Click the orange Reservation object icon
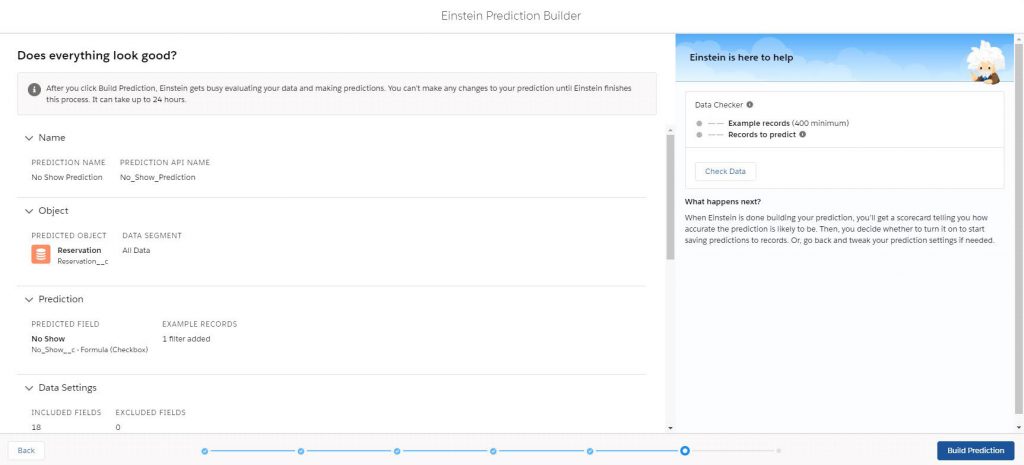The width and height of the screenshot is (1024, 465). [42, 254]
